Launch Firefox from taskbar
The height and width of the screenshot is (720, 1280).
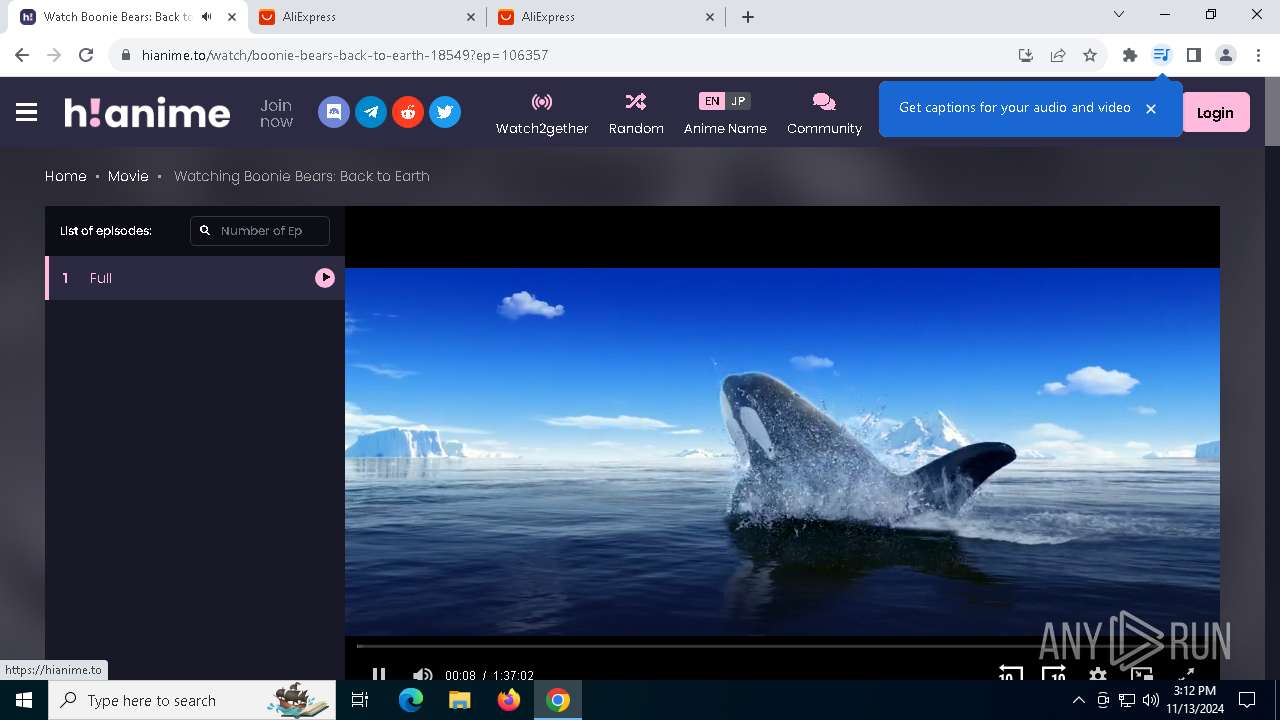point(509,700)
